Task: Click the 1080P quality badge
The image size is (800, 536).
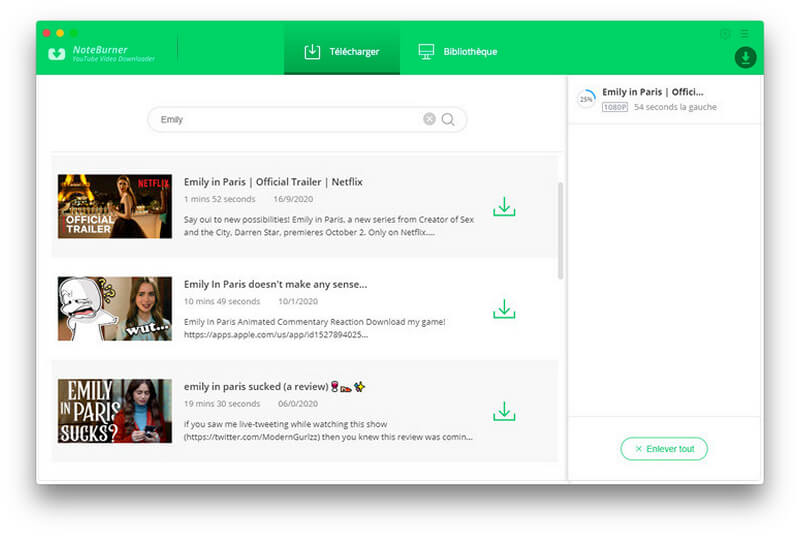Action: [x=615, y=107]
